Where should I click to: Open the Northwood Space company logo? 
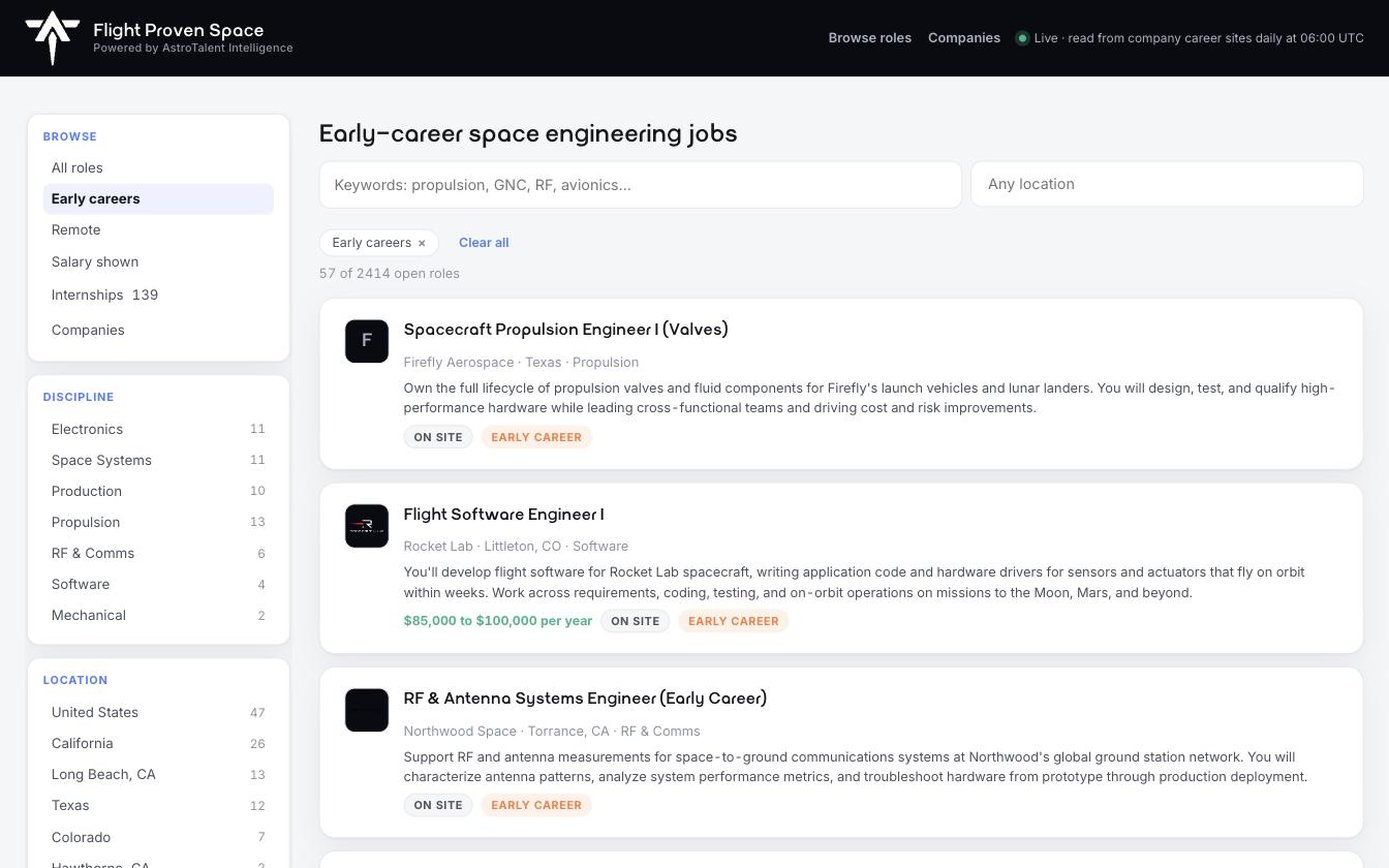pyautogui.click(x=366, y=710)
